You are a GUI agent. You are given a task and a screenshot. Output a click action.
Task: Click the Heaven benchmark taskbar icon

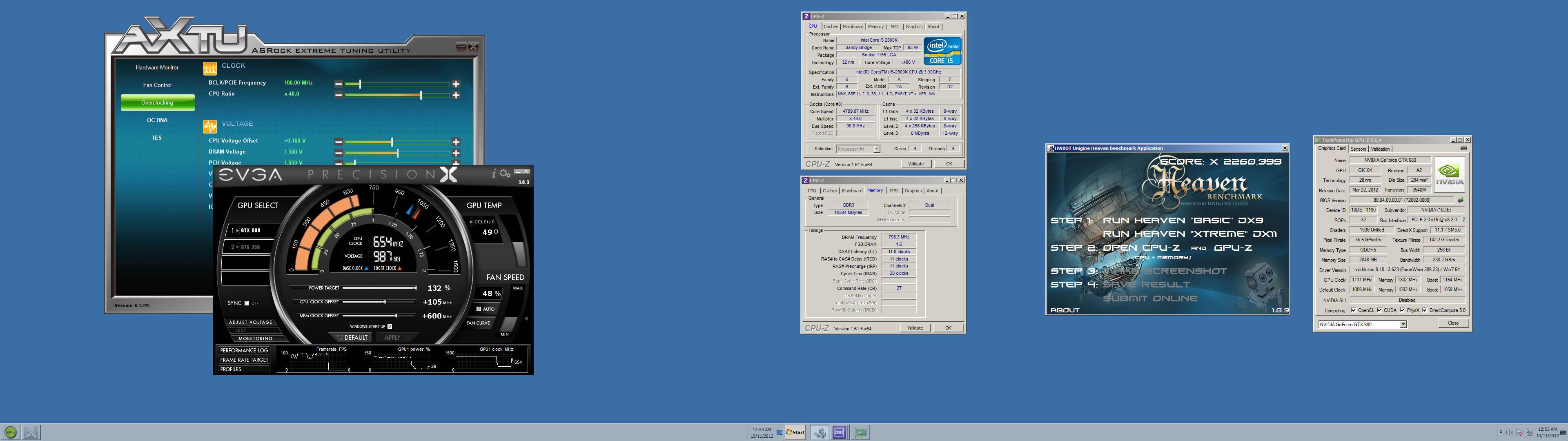tap(819, 432)
